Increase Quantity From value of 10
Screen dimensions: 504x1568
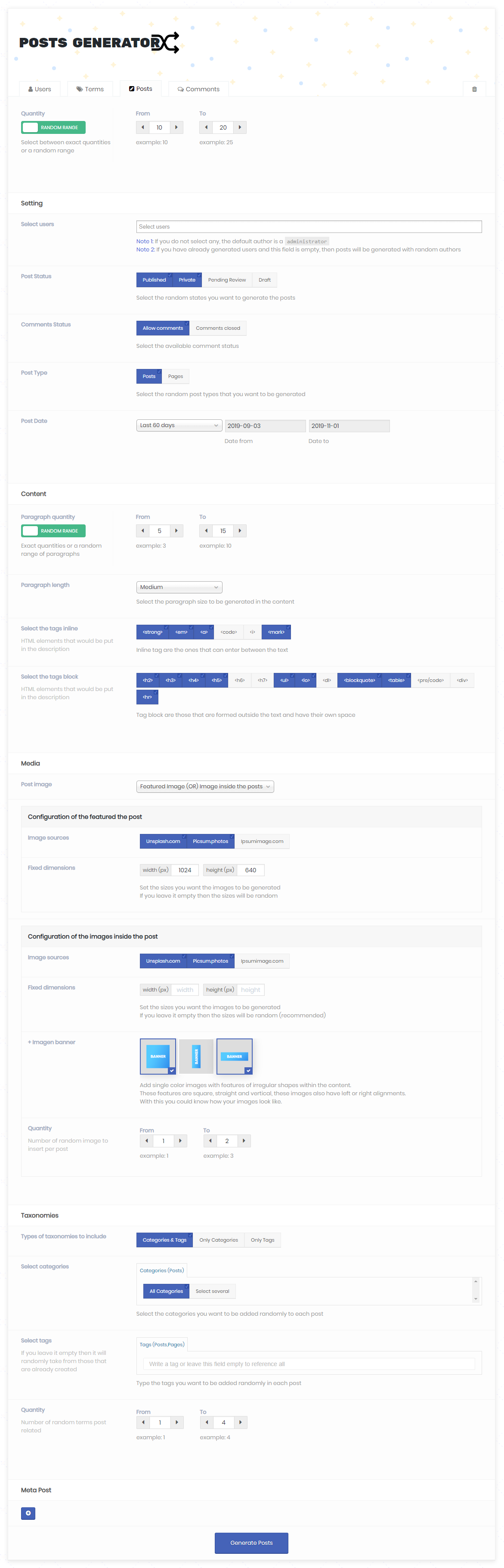point(176,128)
